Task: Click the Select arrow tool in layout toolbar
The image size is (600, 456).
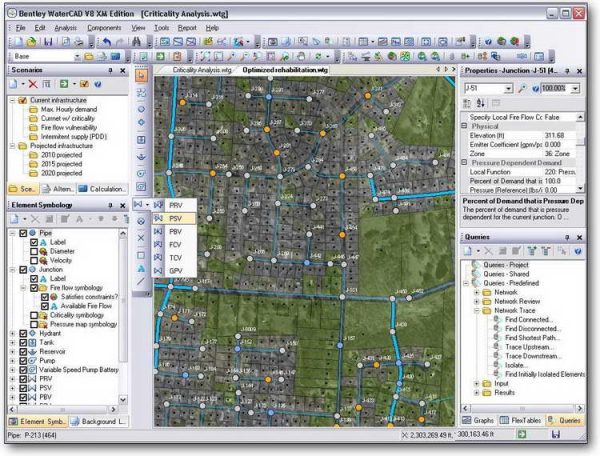Action: pyautogui.click(x=141, y=75)
